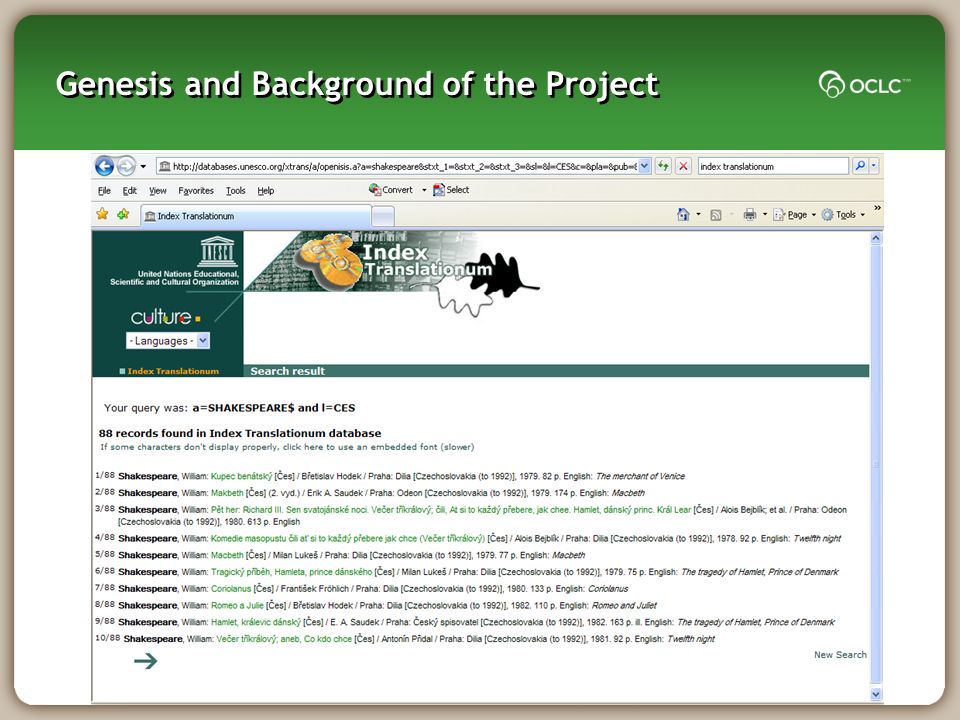Expand the Convert dropdown arrow
This screenshot has height=720, width=960.
point(424,190)
